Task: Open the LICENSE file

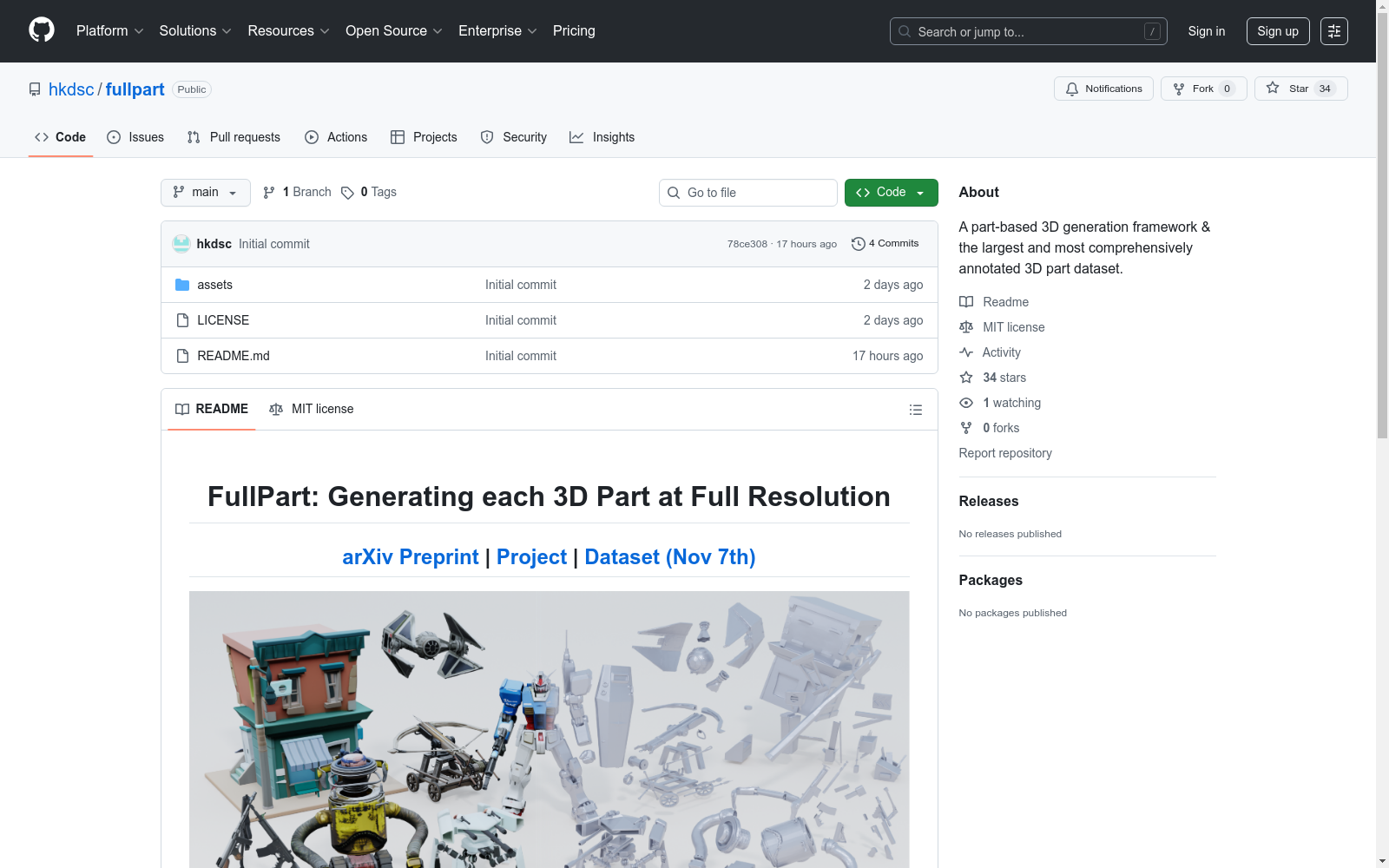Action: coord(223,320)
